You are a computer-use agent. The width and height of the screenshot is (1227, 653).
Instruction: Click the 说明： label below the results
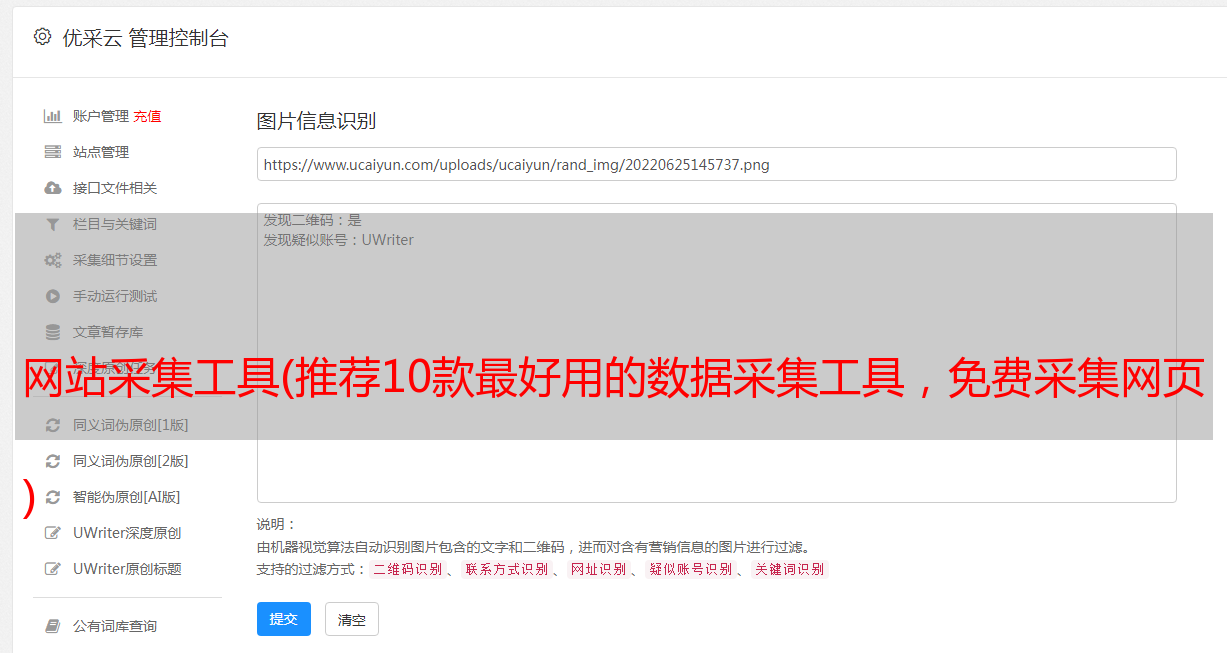(x=277, y=525)
